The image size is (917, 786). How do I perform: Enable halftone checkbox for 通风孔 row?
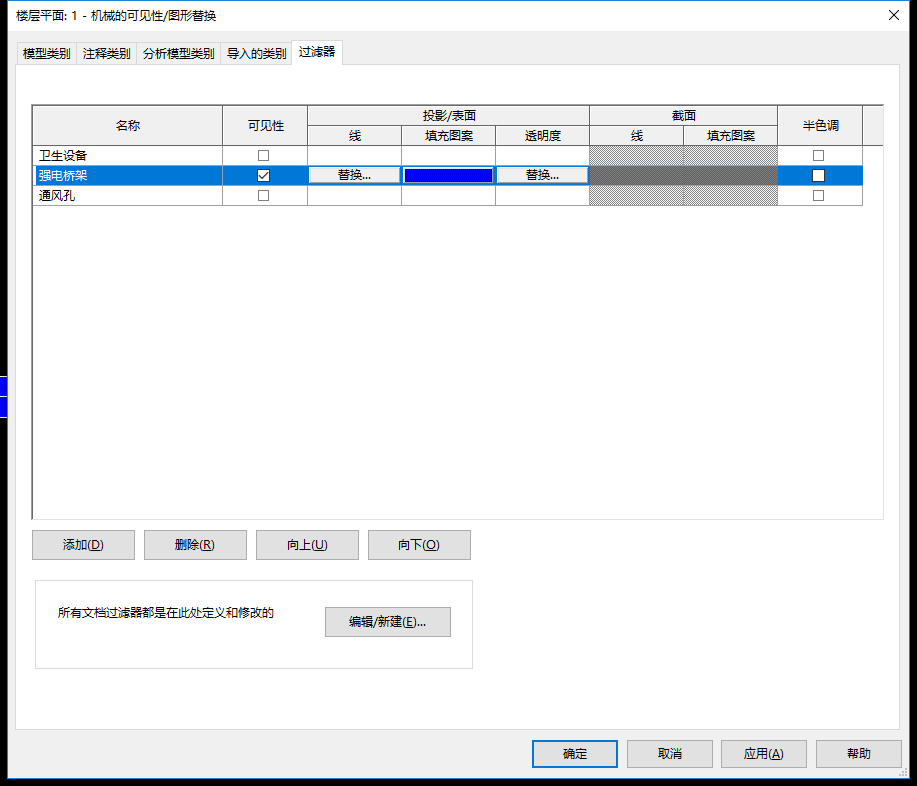click(819, 195)
